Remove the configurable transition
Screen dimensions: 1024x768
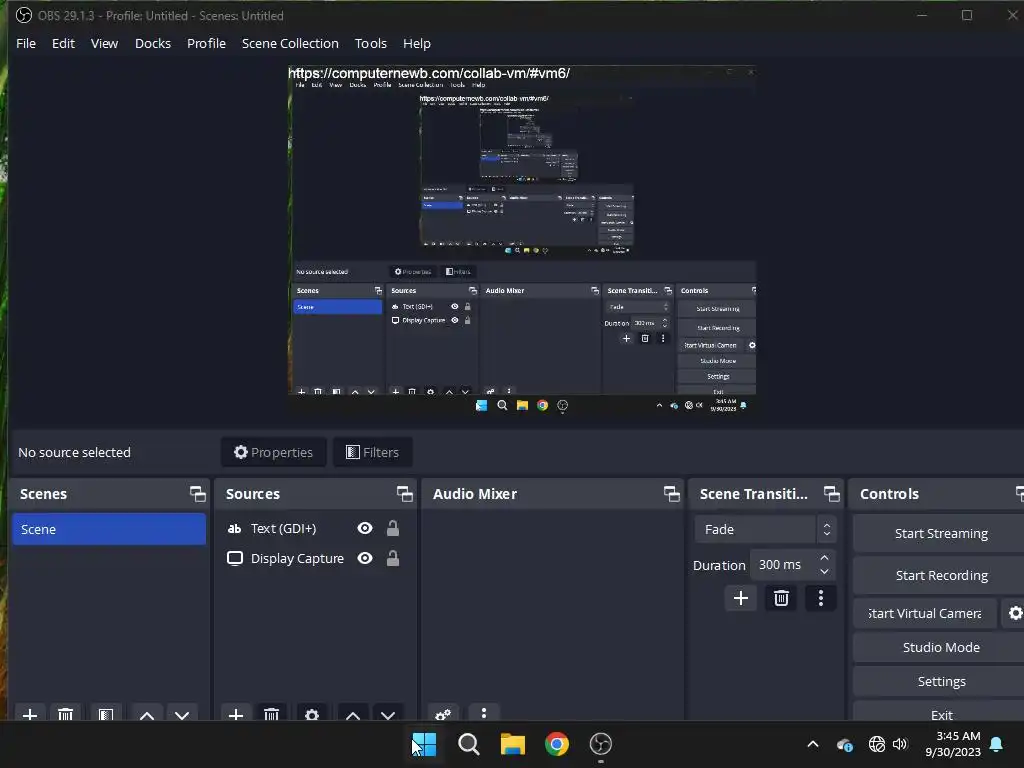781,598
